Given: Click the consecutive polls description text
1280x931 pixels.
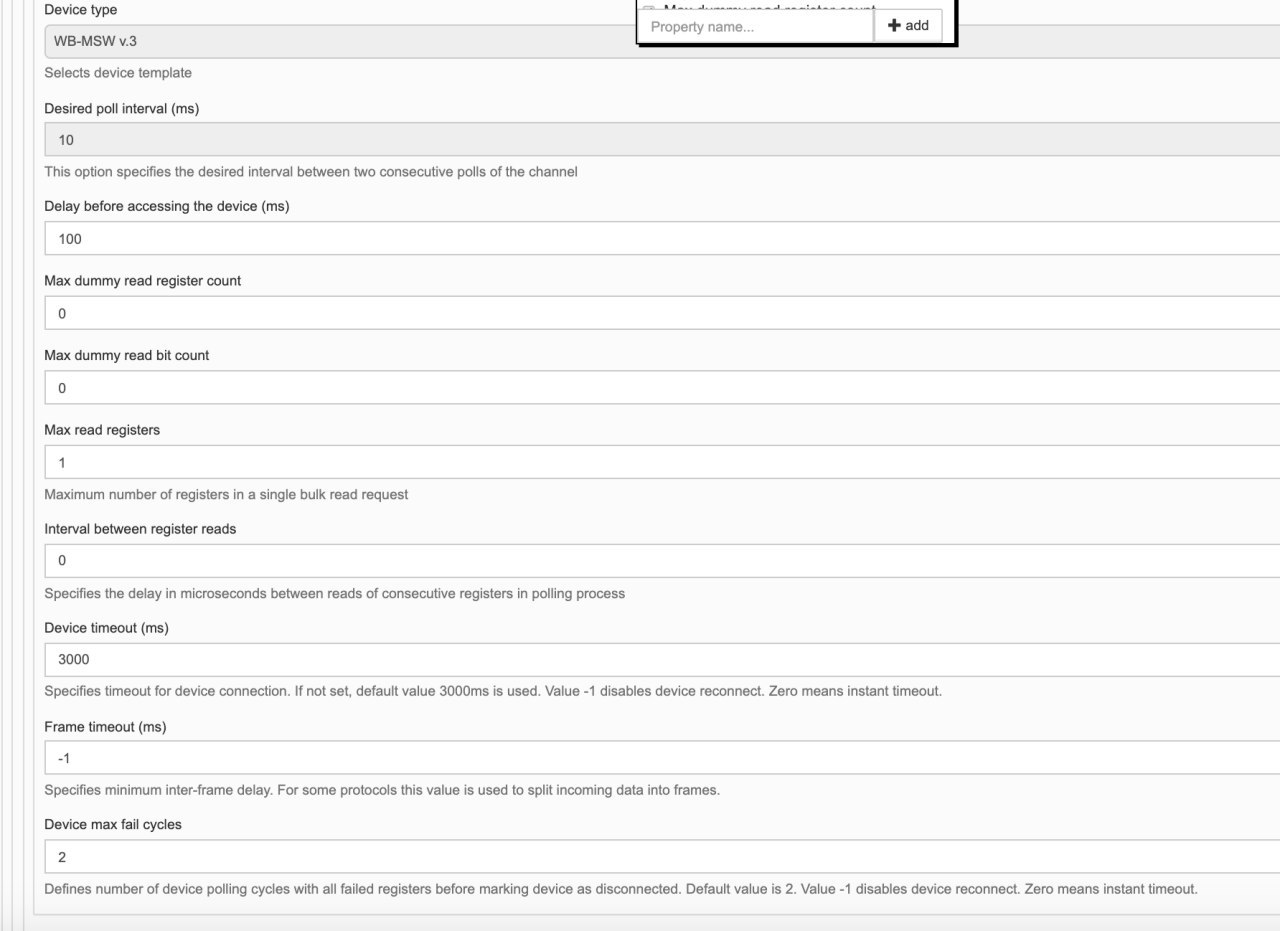Looking at the screenshot, I should point(311,172).
